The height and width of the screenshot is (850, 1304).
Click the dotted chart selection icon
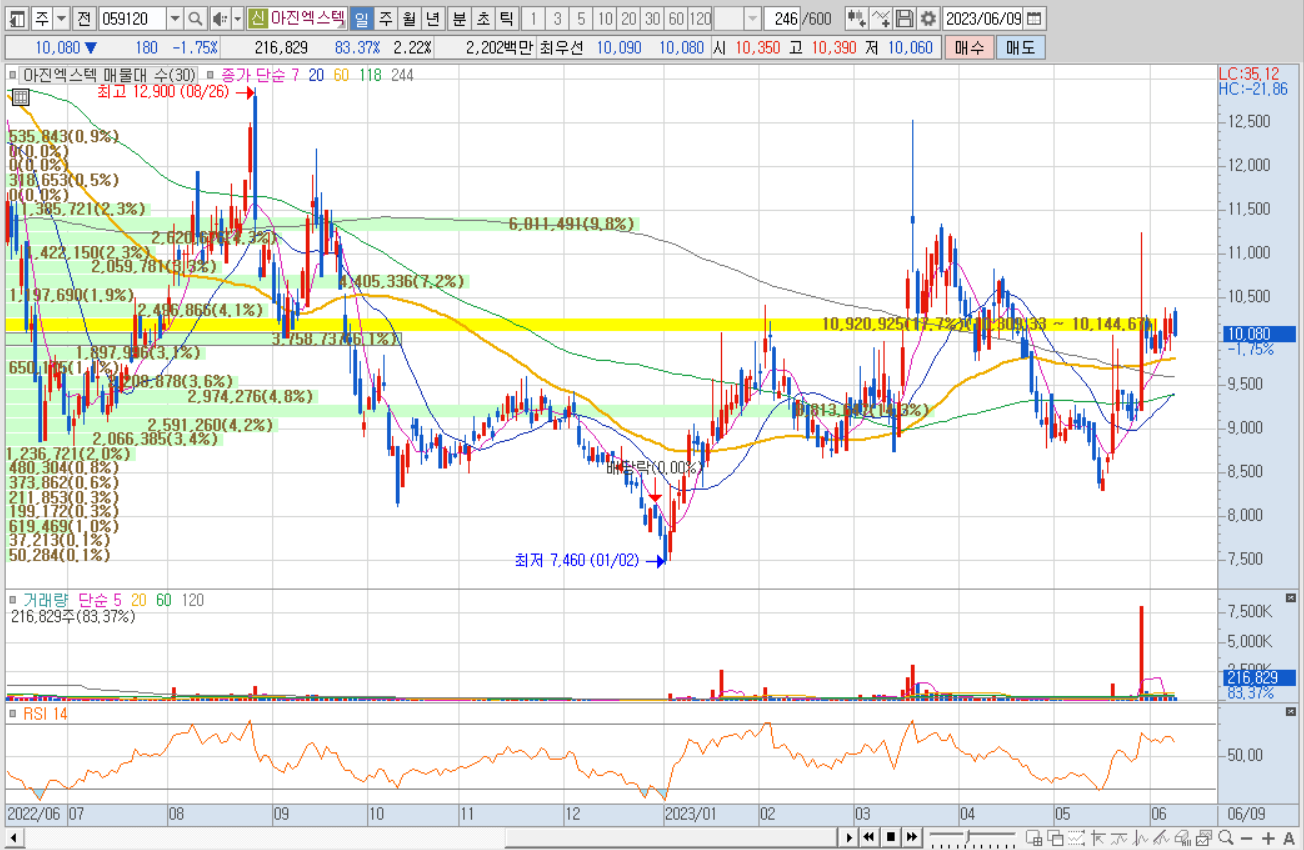1077,838
